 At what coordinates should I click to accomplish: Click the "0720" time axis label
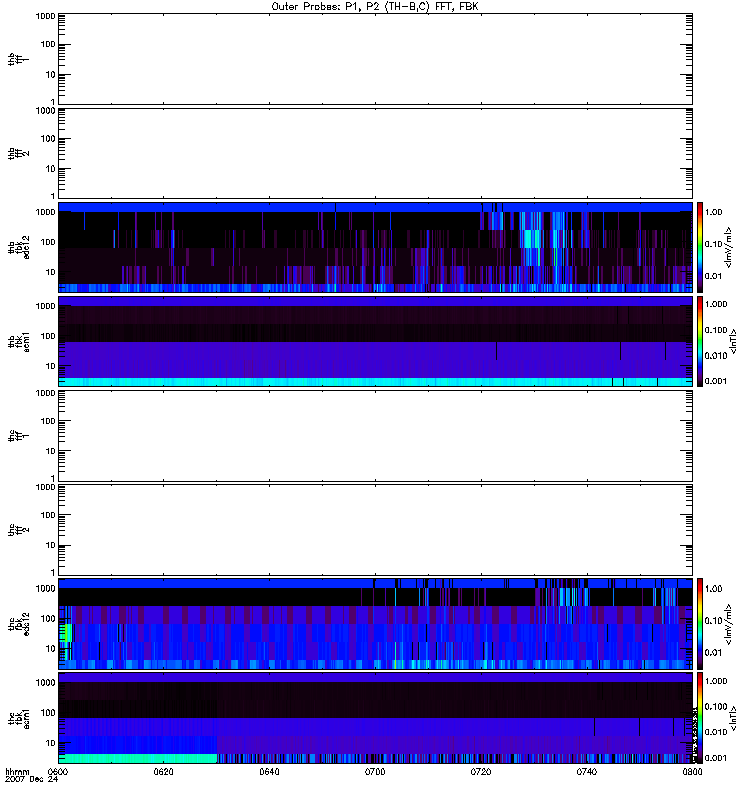[x=481, y=772]
